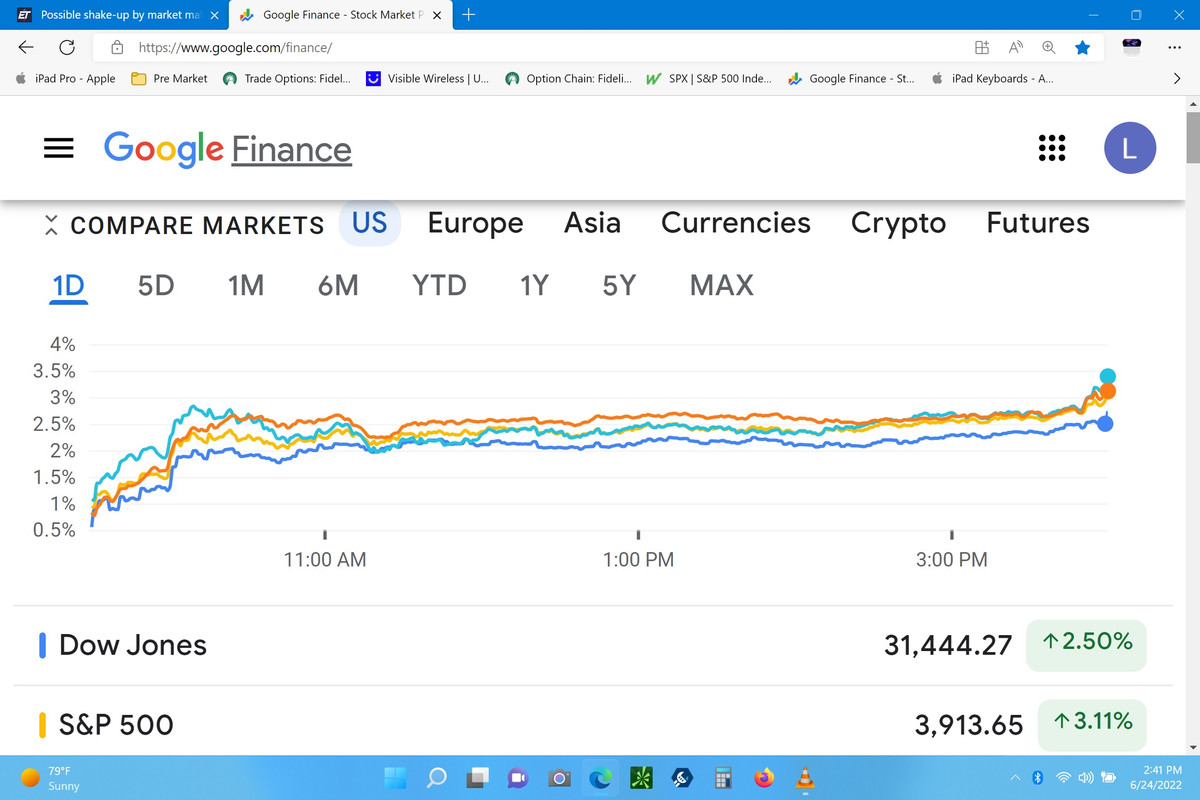Open iPad Pro - Apple bookmark
This screenshot has width=1200, height=800.
[x=65, y=78]
